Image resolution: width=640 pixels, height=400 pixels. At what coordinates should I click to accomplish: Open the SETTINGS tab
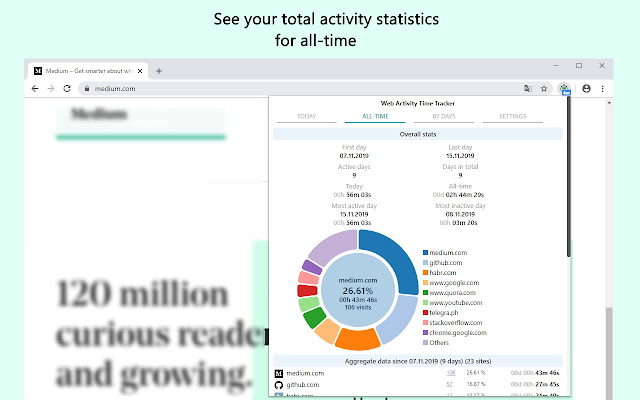[x=513, y=117]
